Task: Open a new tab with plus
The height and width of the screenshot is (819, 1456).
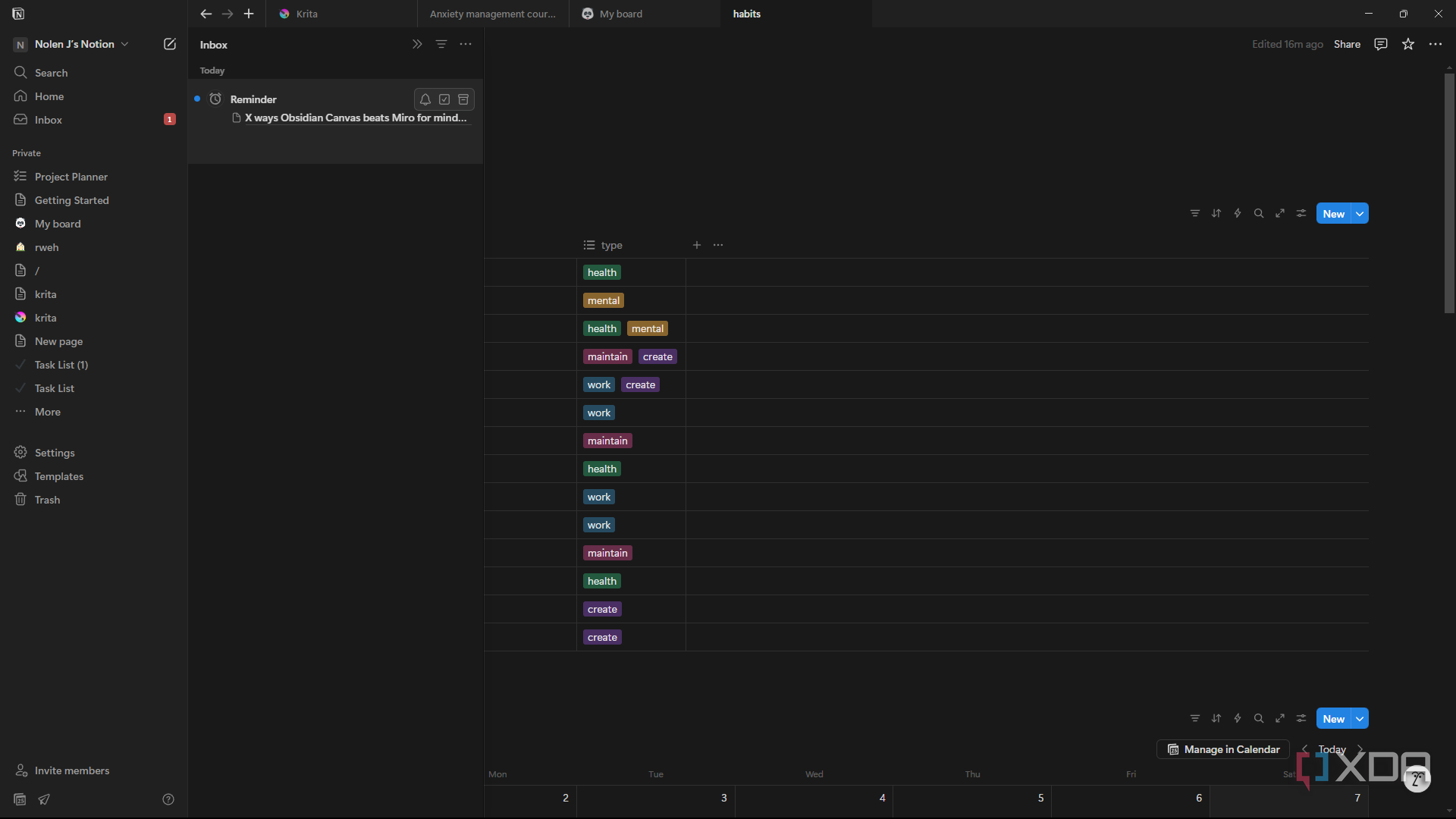Action: (249, 14)
